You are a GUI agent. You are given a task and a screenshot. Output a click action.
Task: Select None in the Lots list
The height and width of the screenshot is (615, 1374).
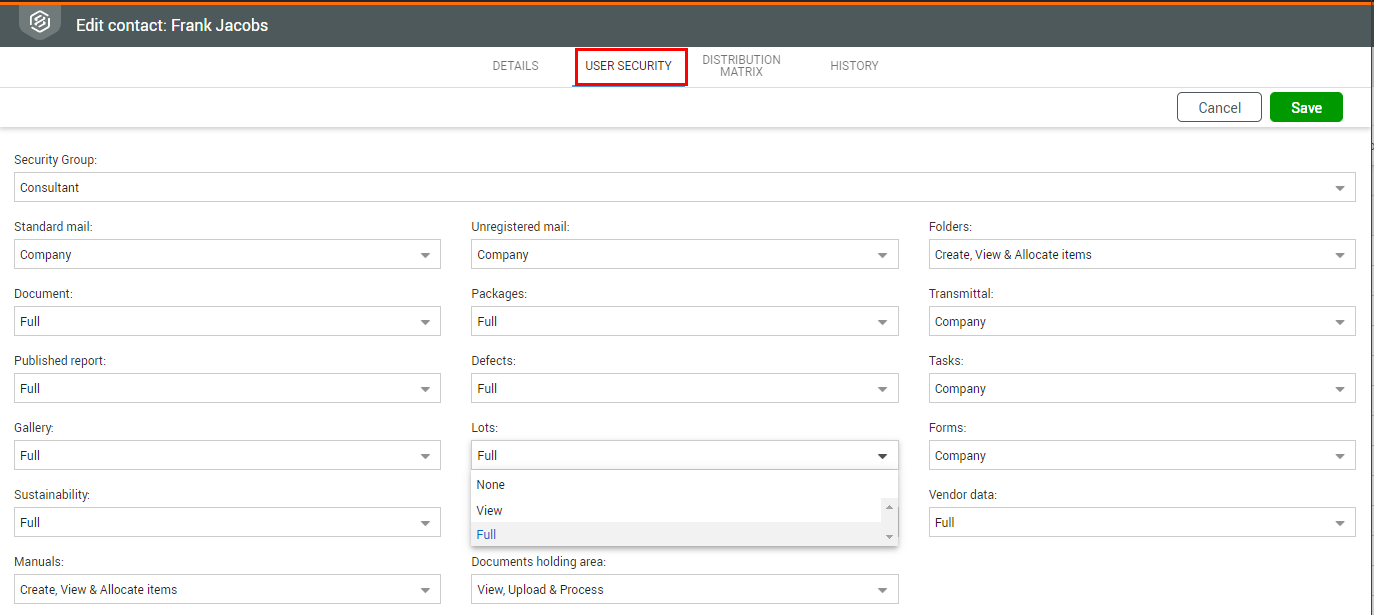click(x=491, y=485)
